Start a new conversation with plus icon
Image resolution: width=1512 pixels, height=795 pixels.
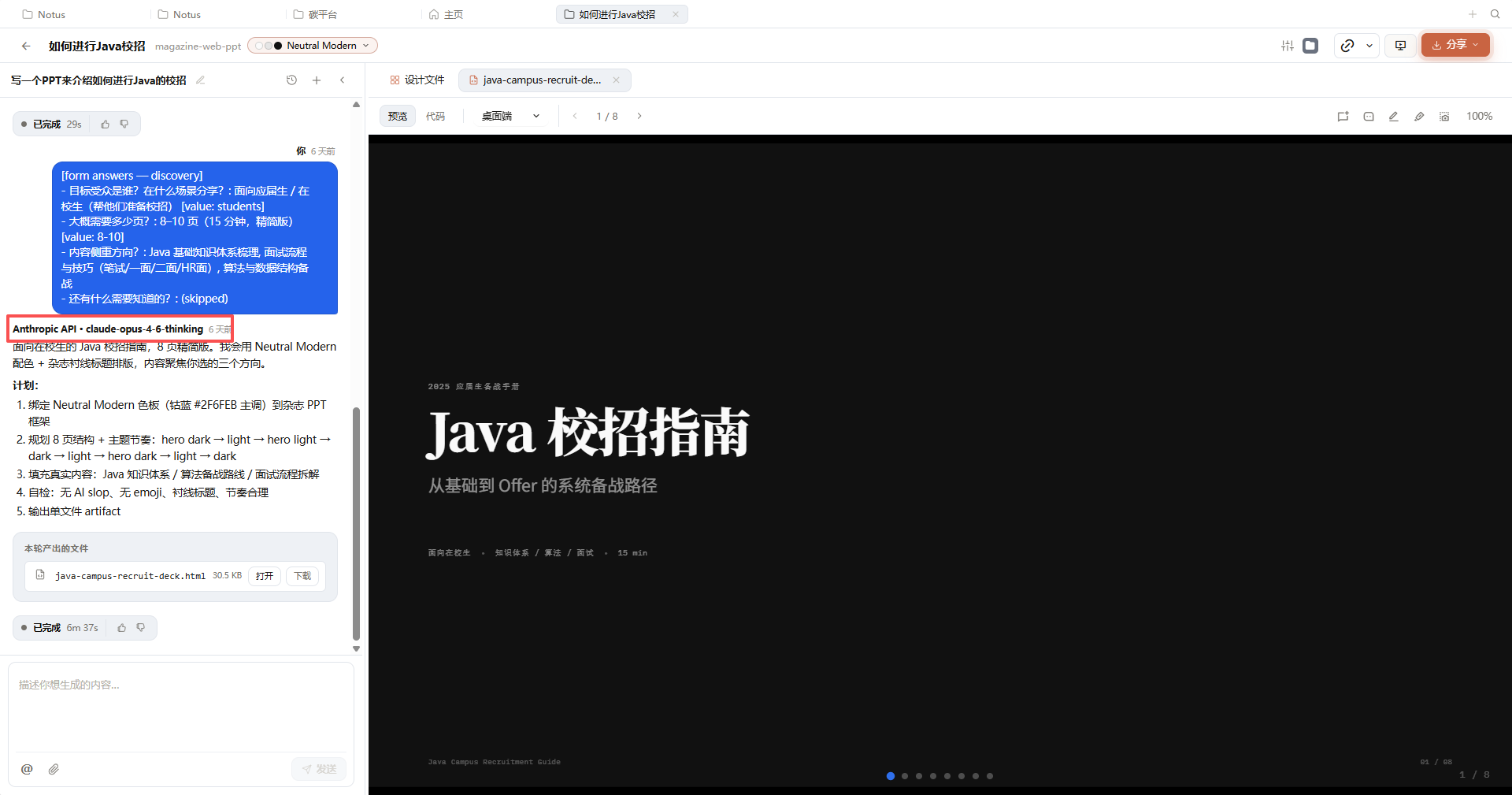317,80
